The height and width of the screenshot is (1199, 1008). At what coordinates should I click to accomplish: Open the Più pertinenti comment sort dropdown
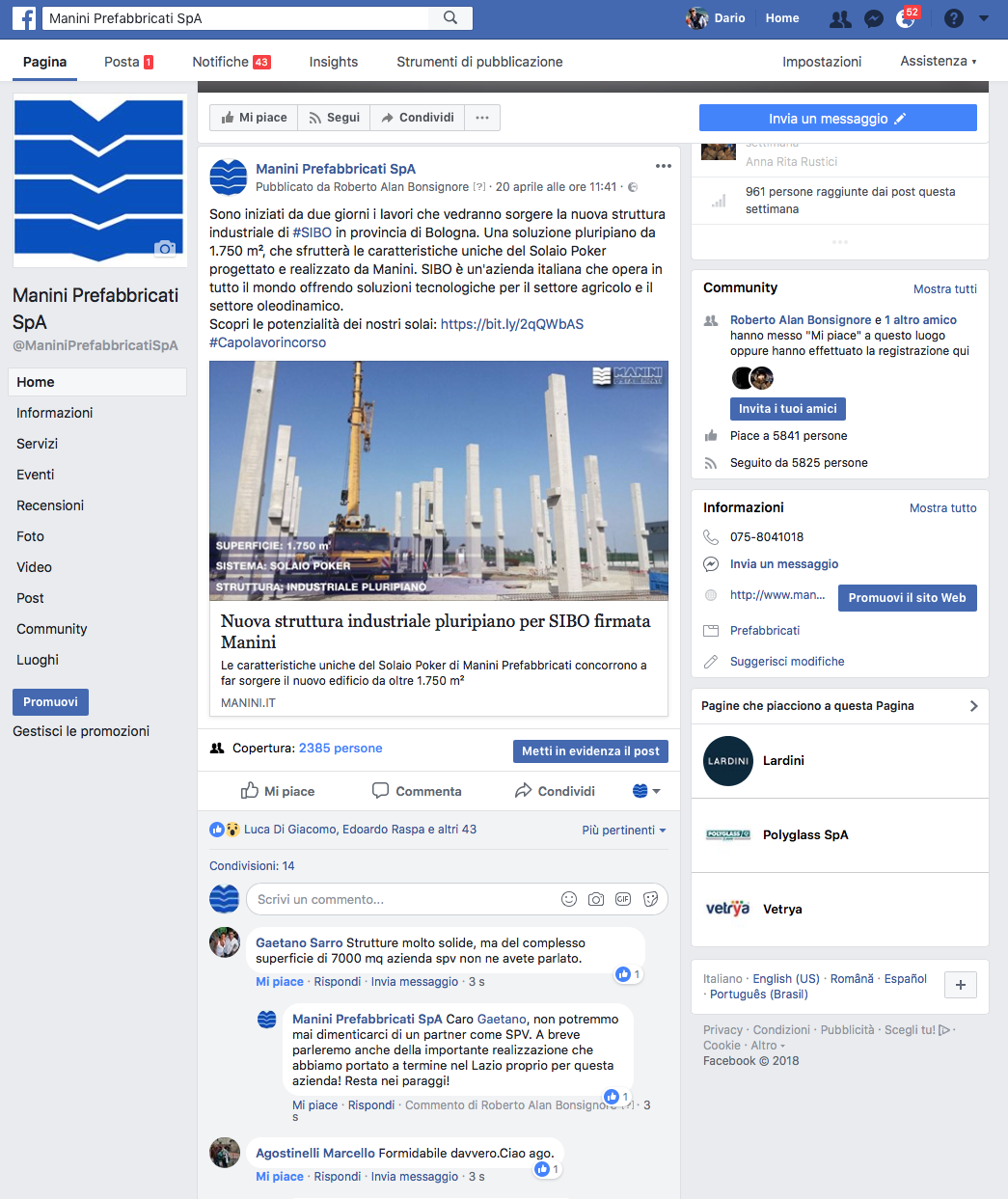(624, 830)
